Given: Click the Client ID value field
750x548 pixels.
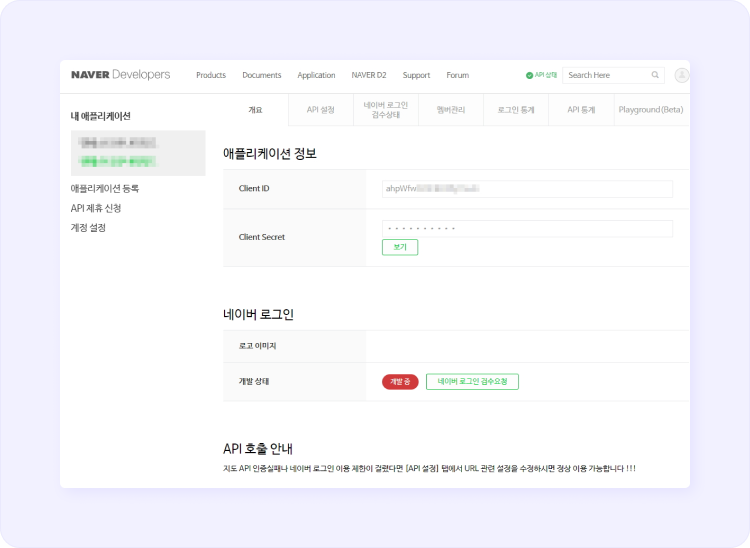Looking at the screenshot, I should coord(527,189).
